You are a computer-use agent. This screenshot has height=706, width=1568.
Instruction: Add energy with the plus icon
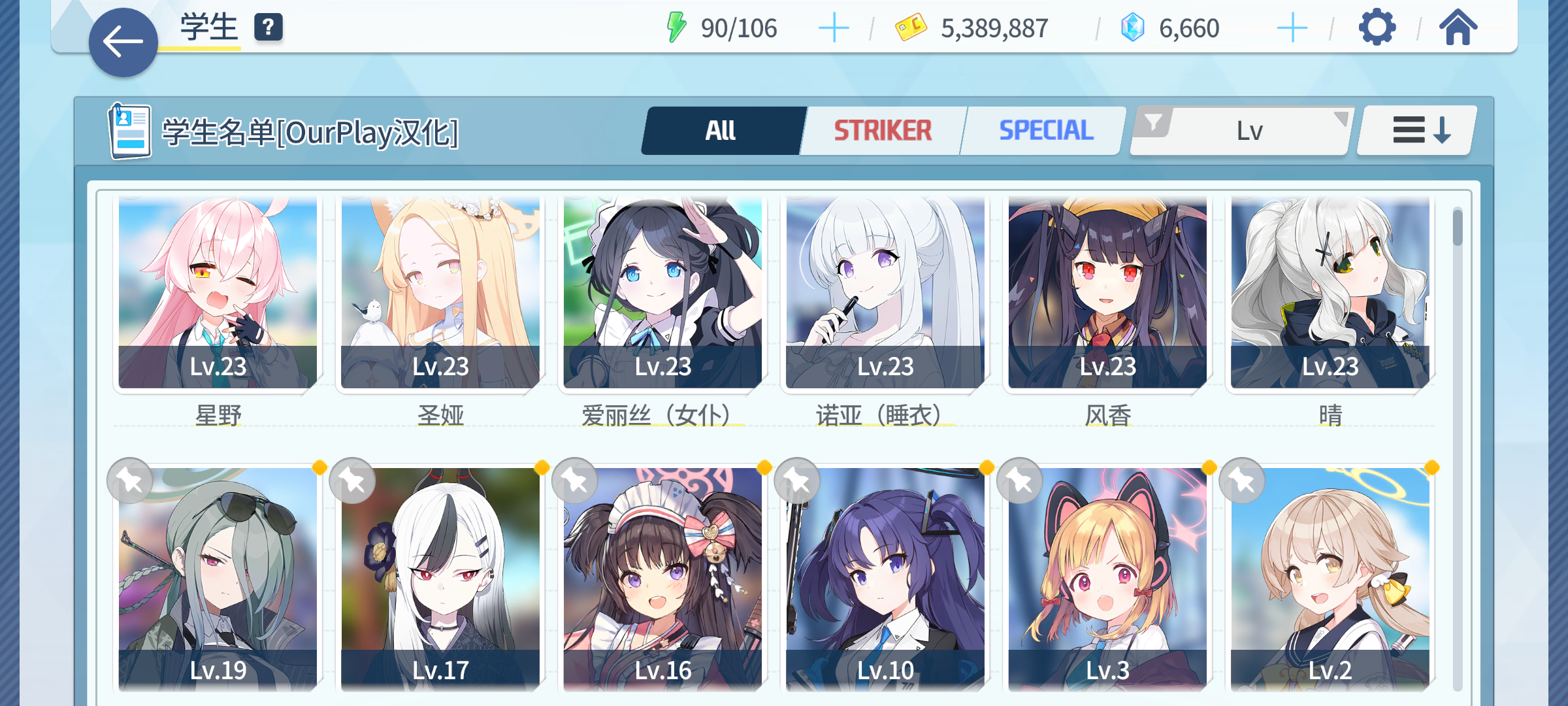834,28
